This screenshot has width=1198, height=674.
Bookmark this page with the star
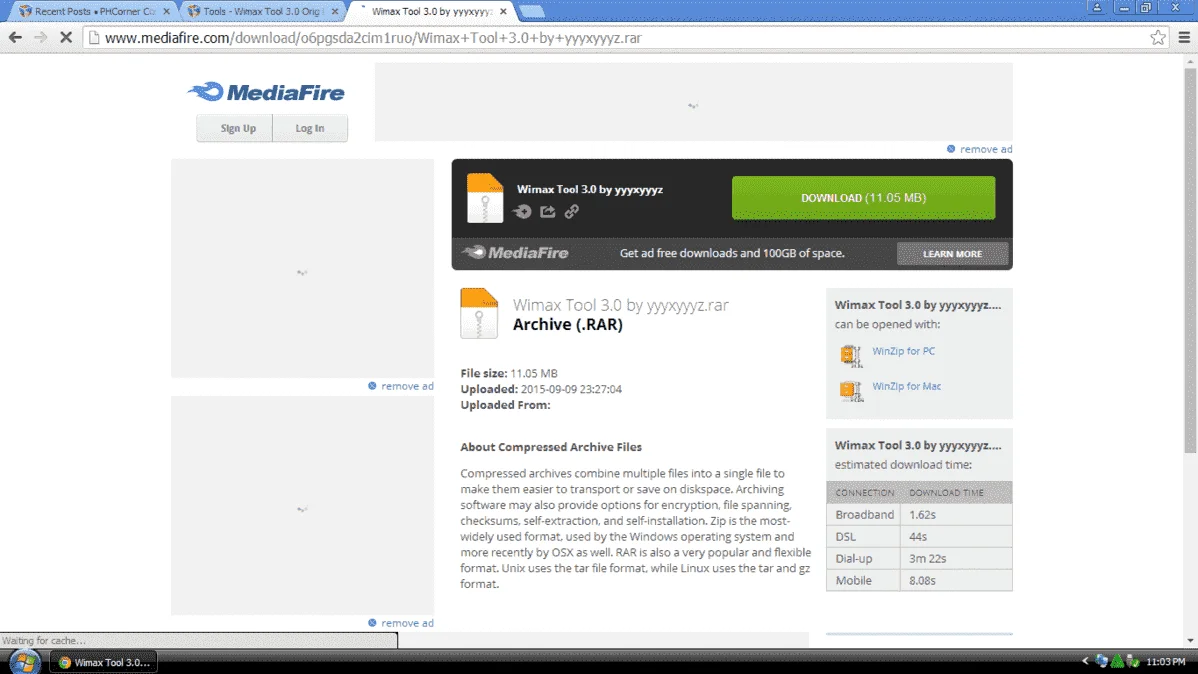(x=1158, y=37)
